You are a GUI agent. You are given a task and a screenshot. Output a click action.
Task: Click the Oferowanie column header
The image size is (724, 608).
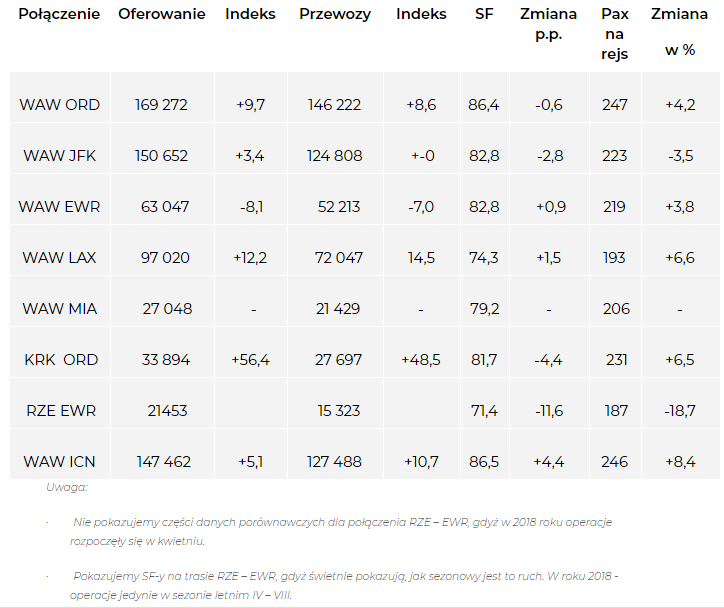(x=162, y=14)
